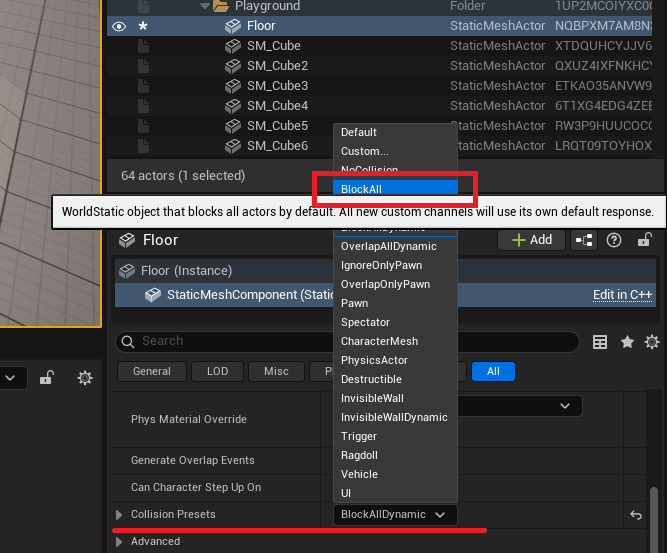
Task: Click the SM_Cube5 mesh icon
Action: pos(233,126)
